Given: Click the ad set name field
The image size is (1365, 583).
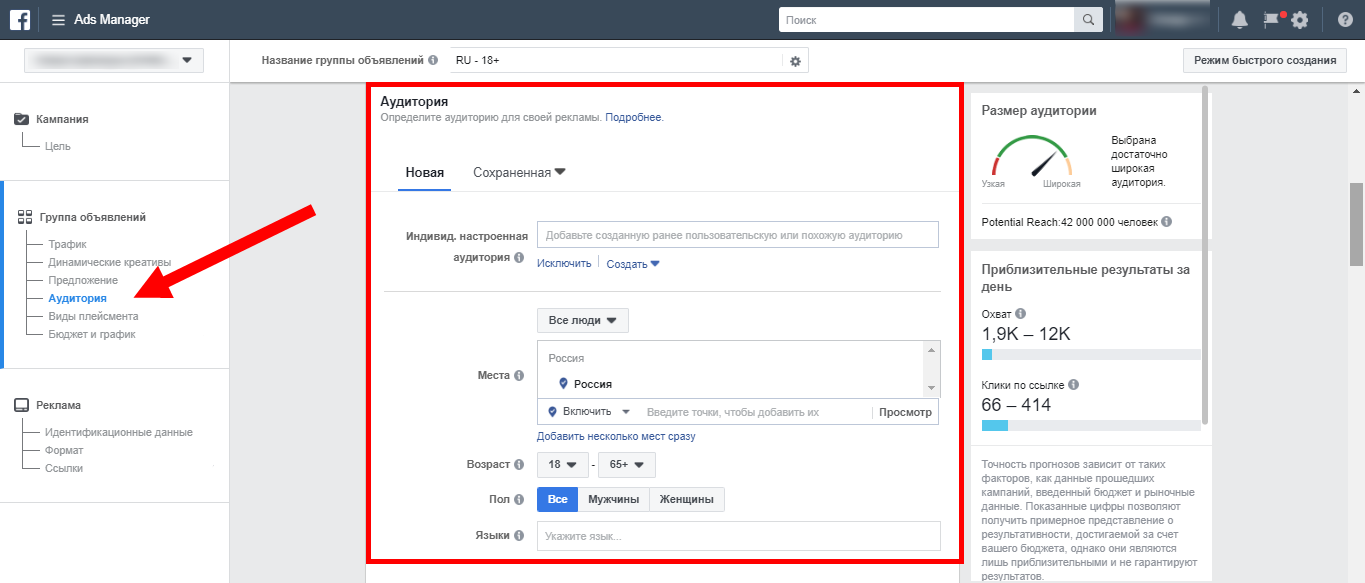Looking at the screenshot, I should [616, 61].
